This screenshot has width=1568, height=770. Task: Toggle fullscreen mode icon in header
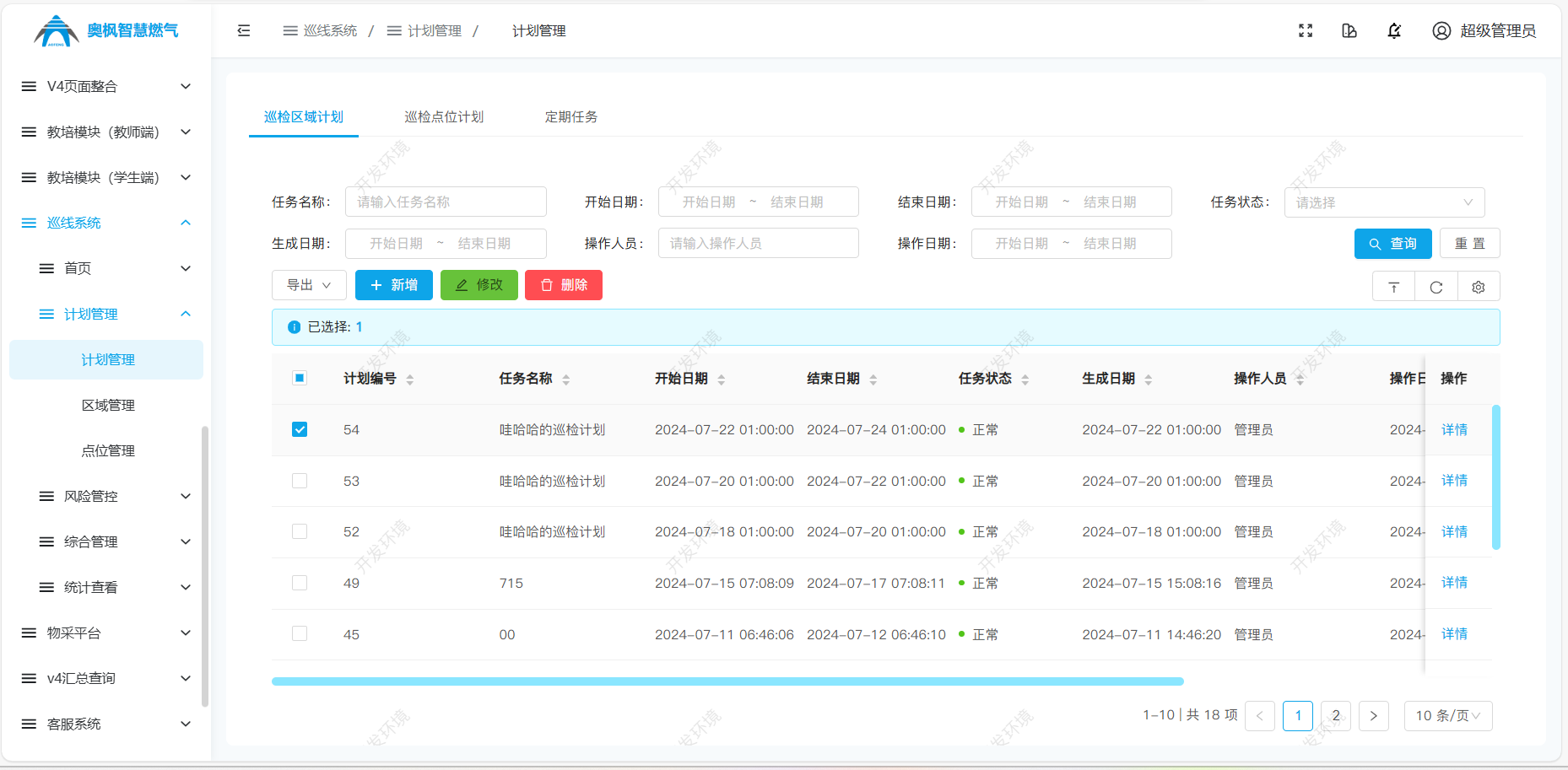[x=1306, y=31]
